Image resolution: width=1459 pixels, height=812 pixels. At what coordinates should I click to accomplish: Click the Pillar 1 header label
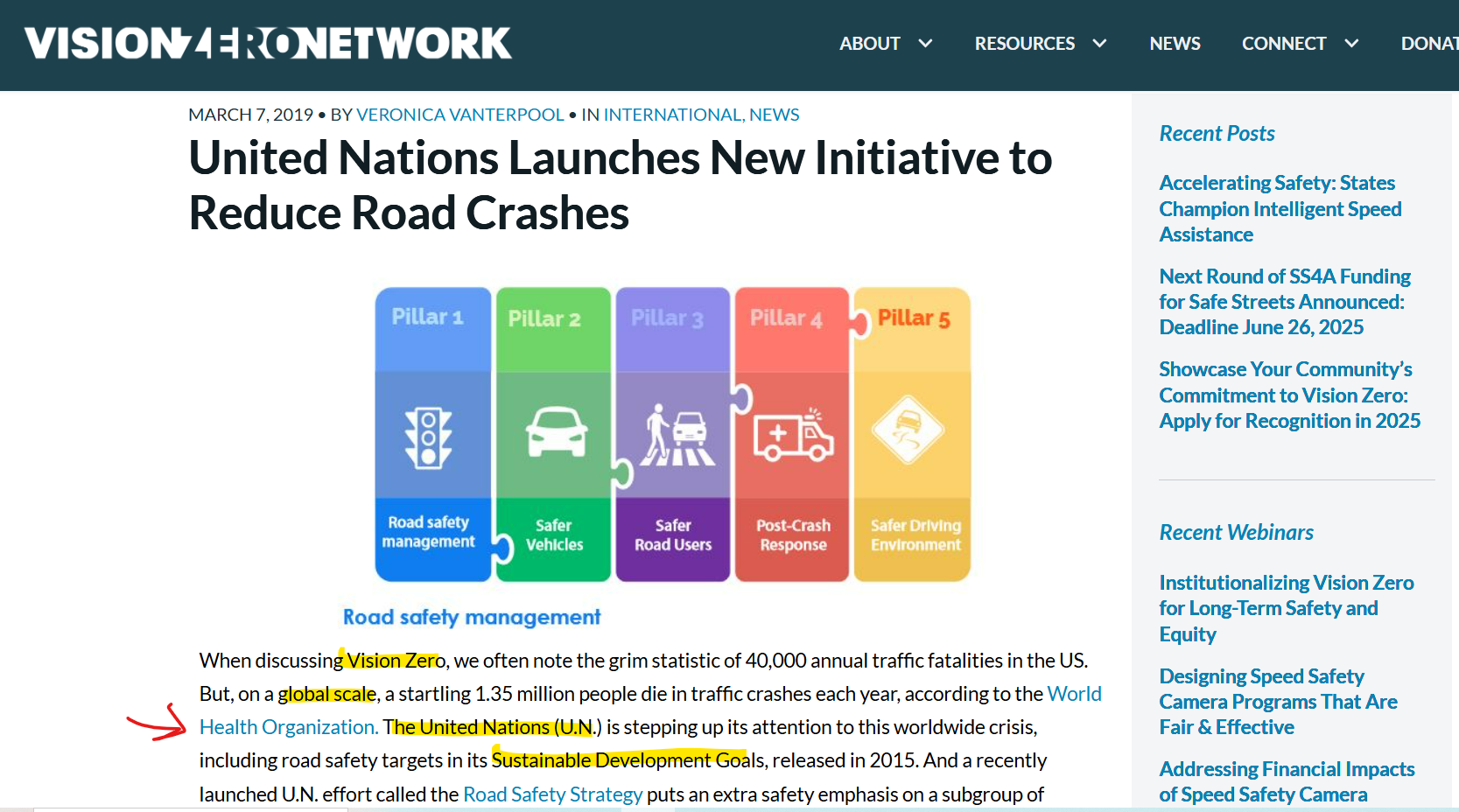pyautogui.click(x=427, y=317)
